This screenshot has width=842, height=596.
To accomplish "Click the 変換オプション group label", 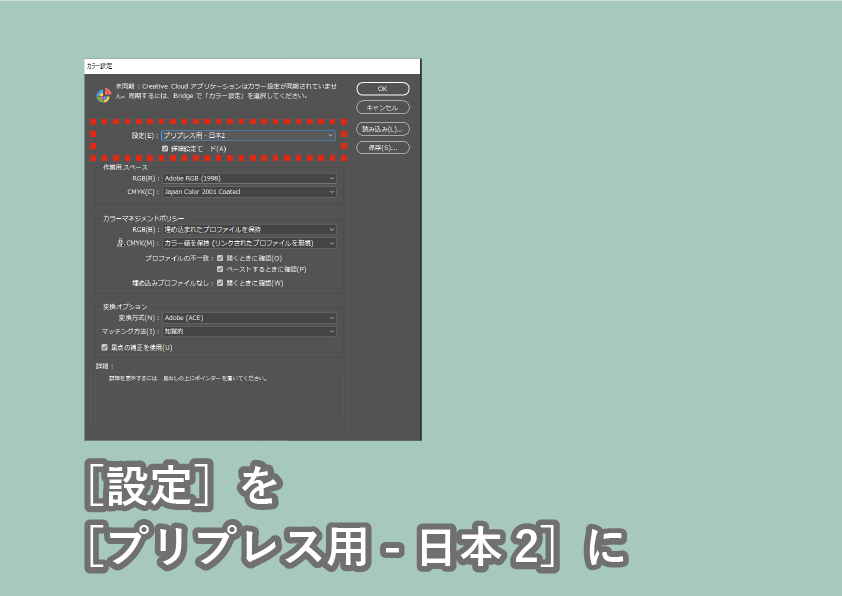I will (x=125, y=307).
